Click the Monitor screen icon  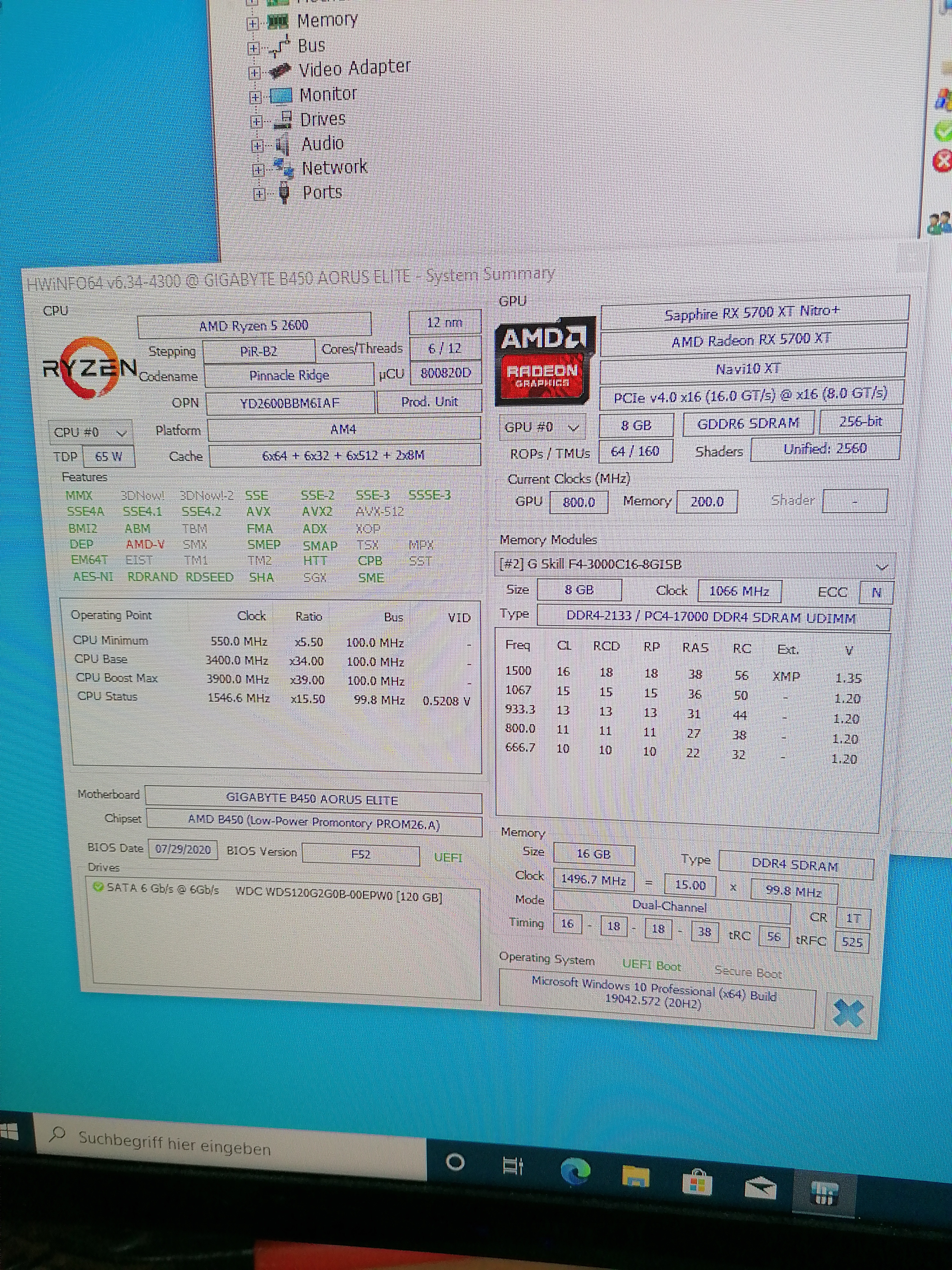click(x=281, y=95)
